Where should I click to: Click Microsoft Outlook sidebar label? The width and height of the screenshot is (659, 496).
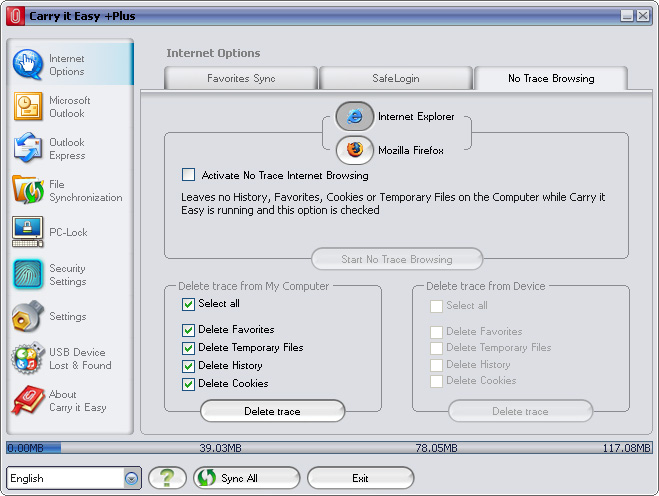tap(70, 107)
